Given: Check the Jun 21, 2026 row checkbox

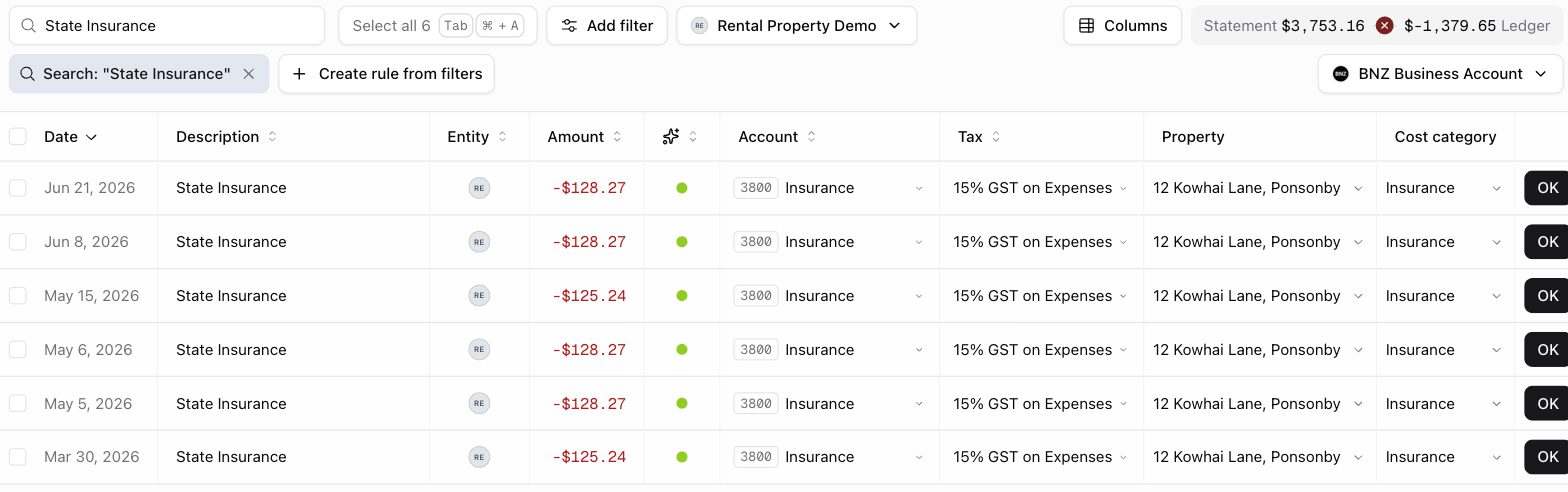Looking at the screenshot, I should (x=18, y=188).
